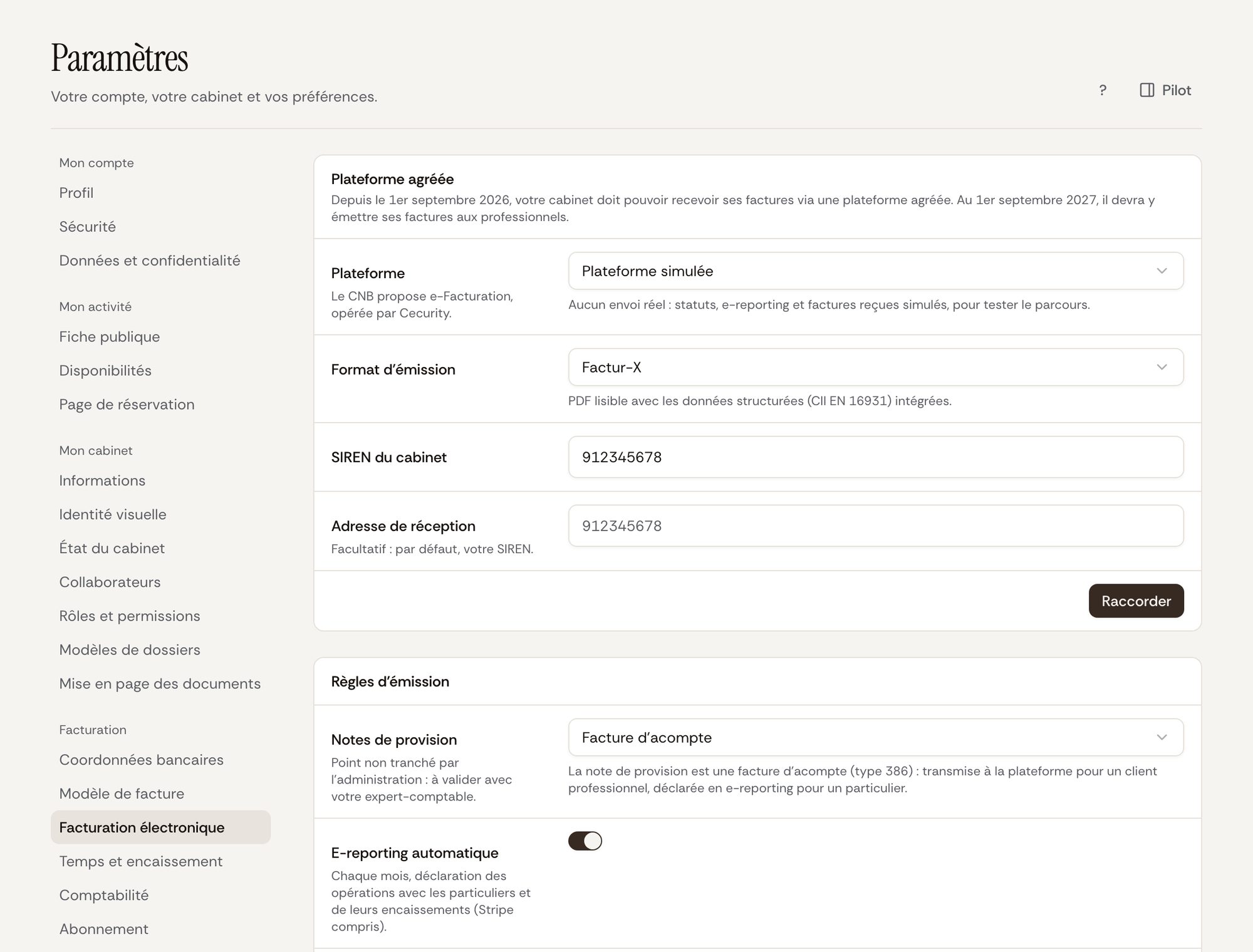Open Sécurité settings
1253x952 pixels.
pos(160,227)
